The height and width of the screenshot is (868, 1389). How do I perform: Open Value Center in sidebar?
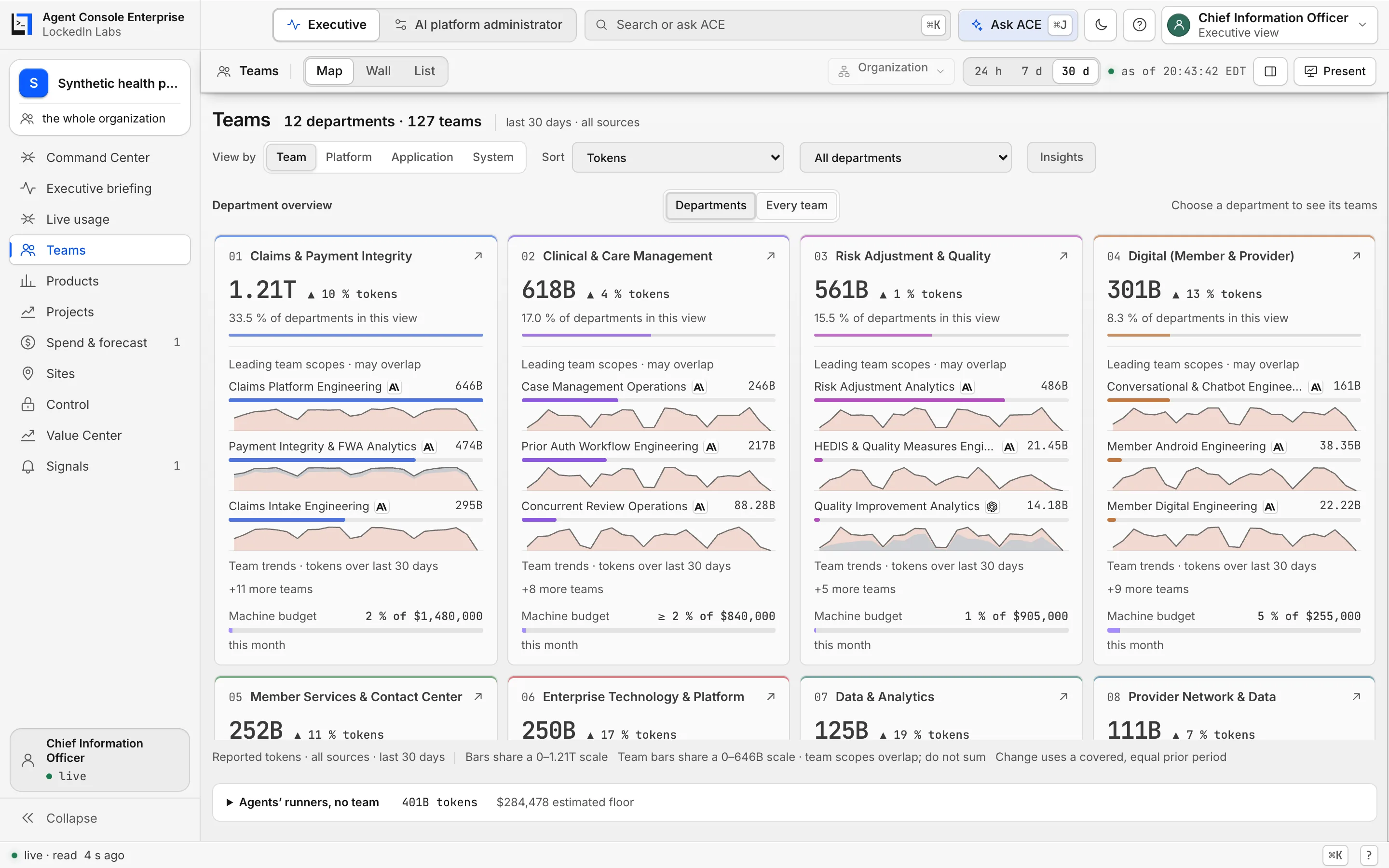100,435
